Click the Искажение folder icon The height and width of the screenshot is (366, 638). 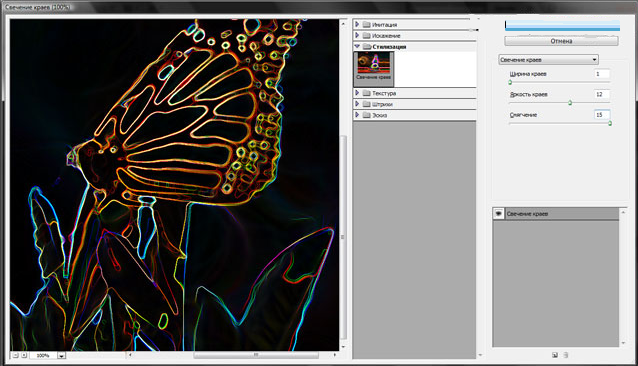coord(366,35)
